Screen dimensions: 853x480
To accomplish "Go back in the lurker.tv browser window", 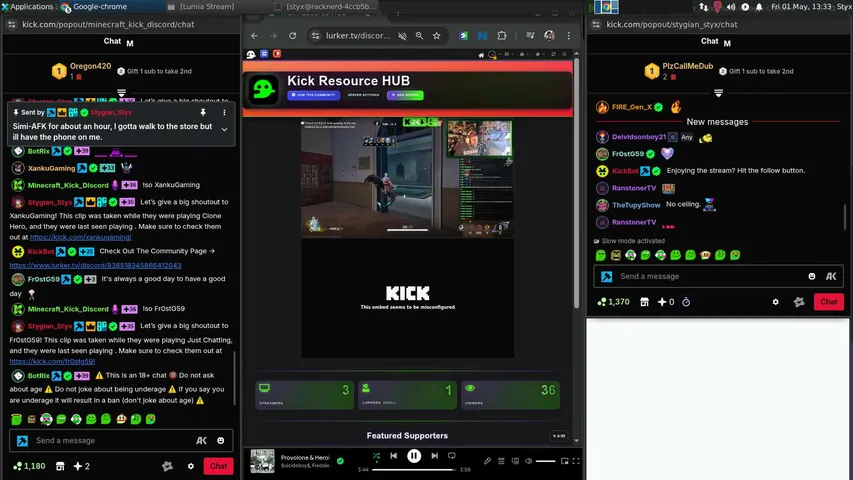I will pos(255,35).
